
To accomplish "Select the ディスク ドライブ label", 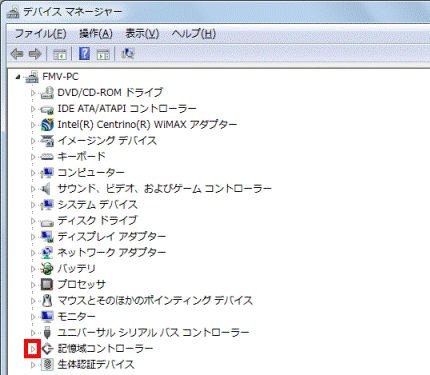I will coord(97,220).
